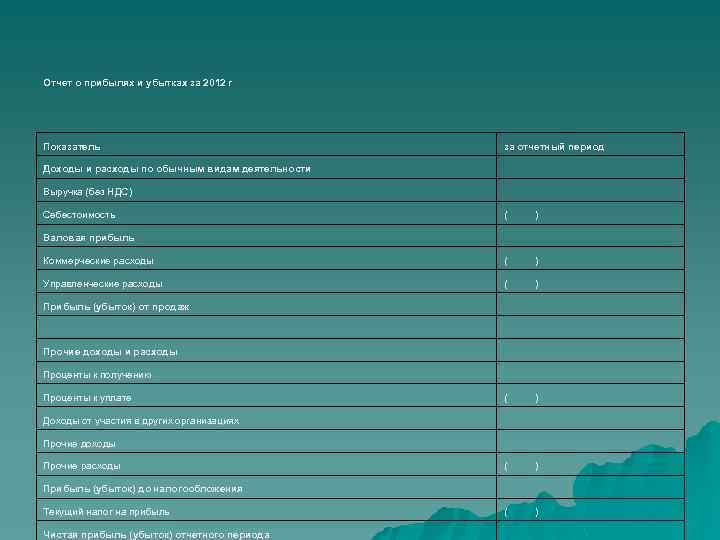This screenshot has height=540, width=720.
Task: Click 'Доходы от участия в других организациях'
Action: click(x=141, y=421)
